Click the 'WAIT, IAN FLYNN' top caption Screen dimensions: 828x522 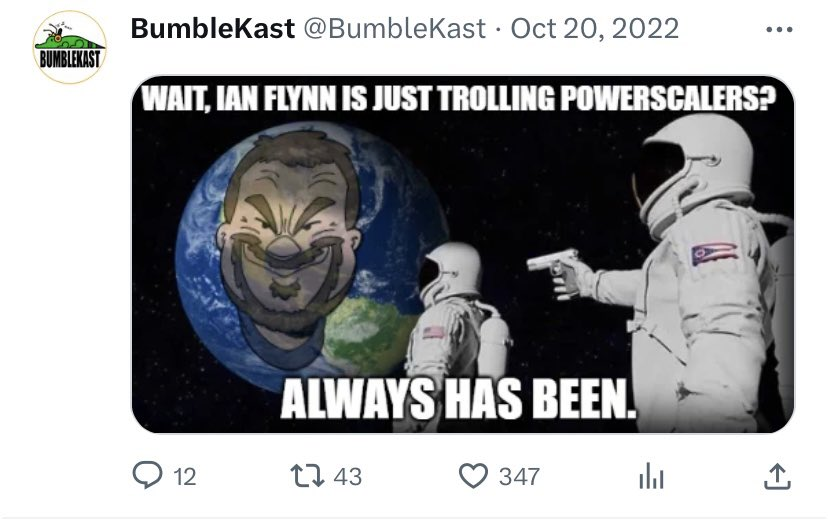460,102
